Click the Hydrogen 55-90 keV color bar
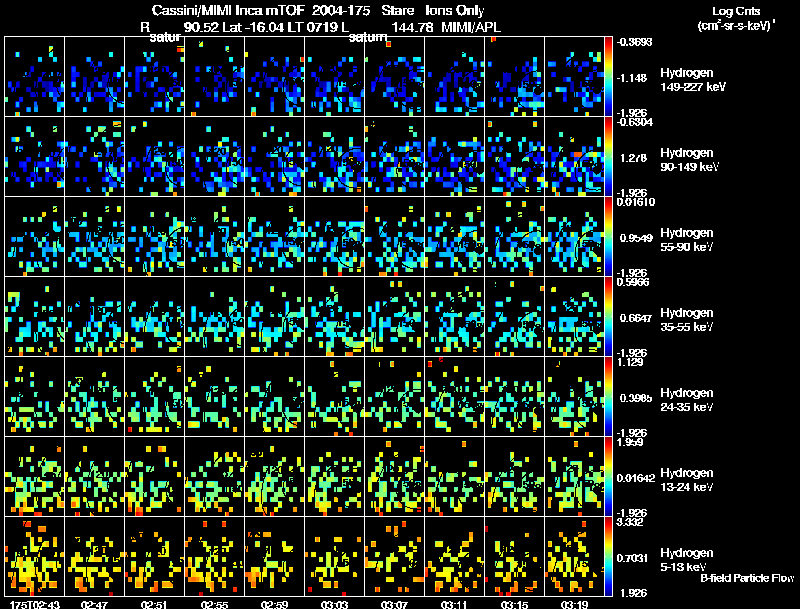 pos(608,236)
